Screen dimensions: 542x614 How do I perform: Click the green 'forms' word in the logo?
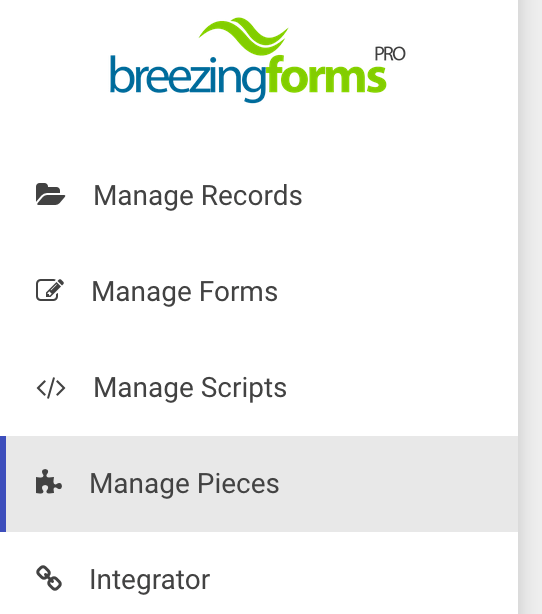click(x=326, y=75)
